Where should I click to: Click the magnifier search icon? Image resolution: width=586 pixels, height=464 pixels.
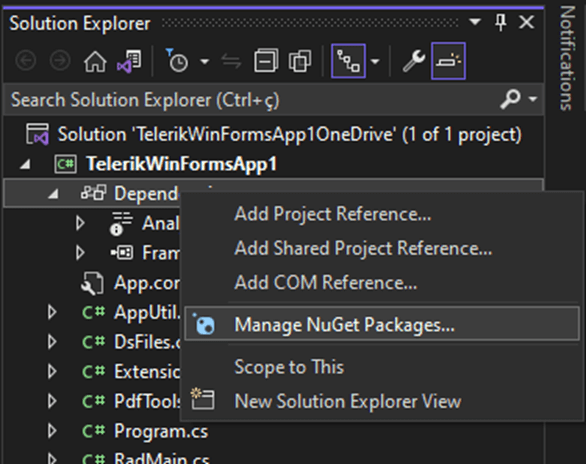[x=510, y=99]
